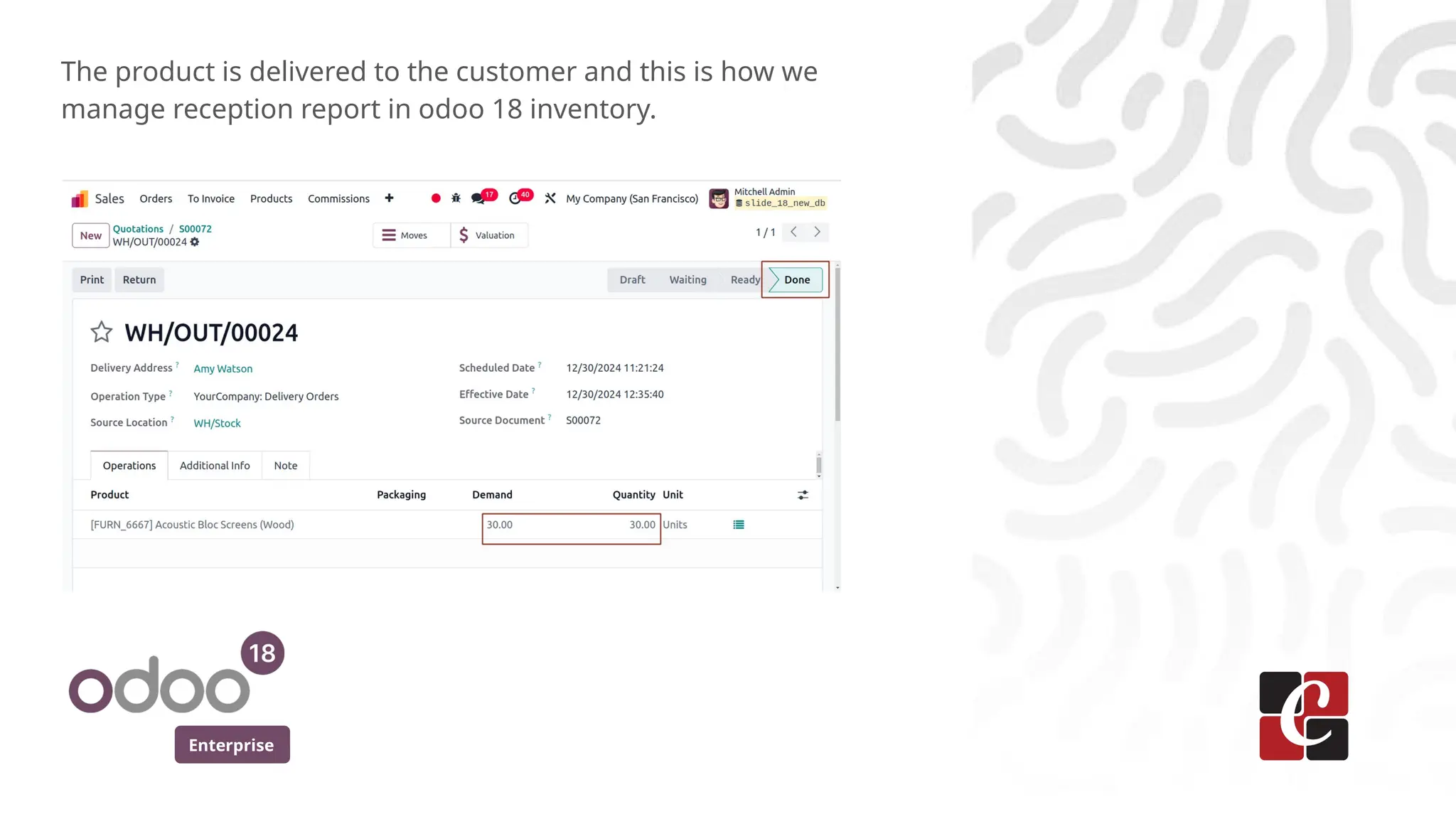Click the Effective Date help question mark

click(533, 391)
